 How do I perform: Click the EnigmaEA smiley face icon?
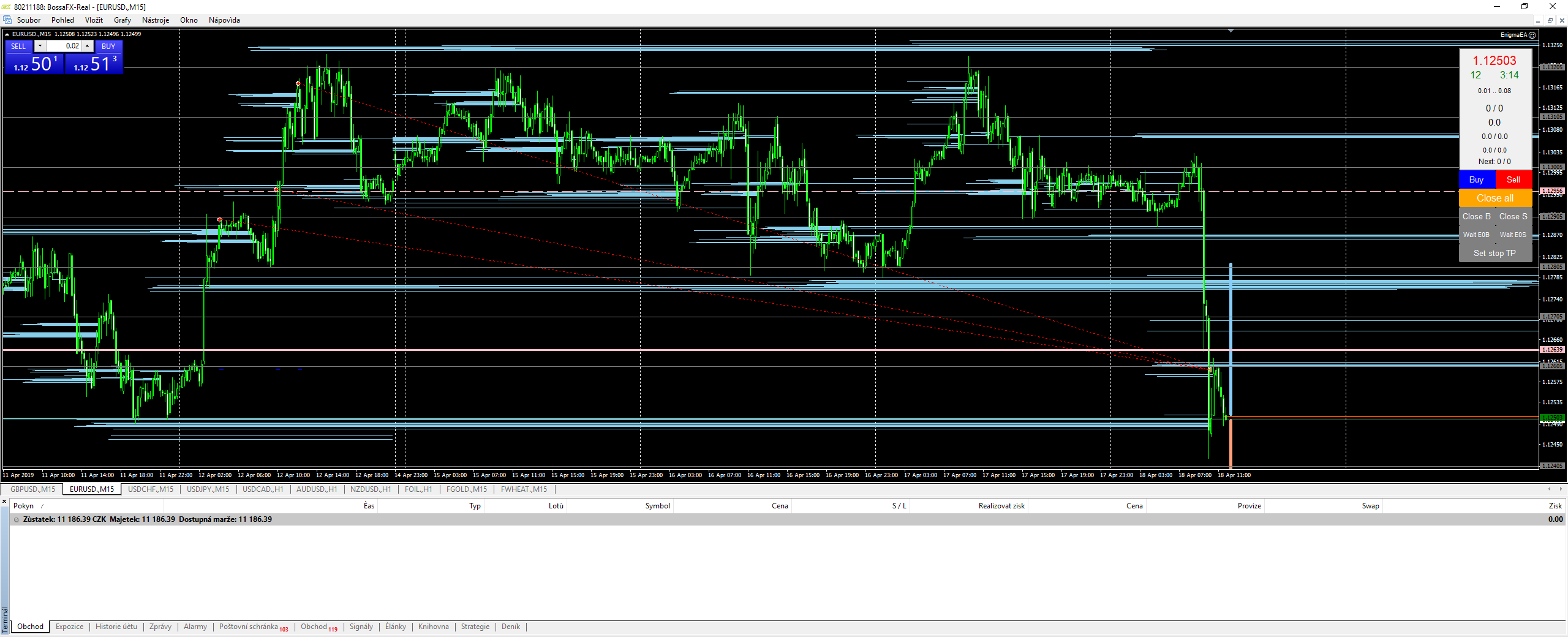pos(1532,35)
